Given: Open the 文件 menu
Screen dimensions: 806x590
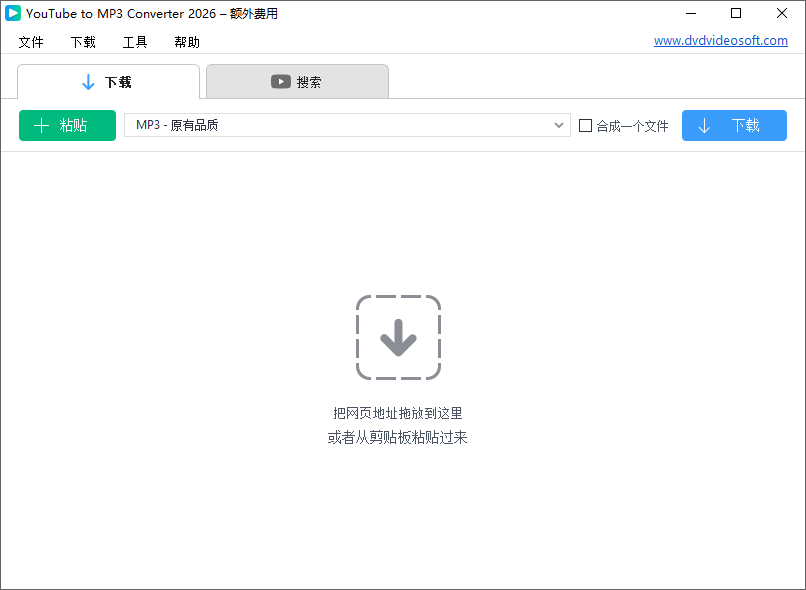Looking at the screenshot, I should tap(31, 42).
